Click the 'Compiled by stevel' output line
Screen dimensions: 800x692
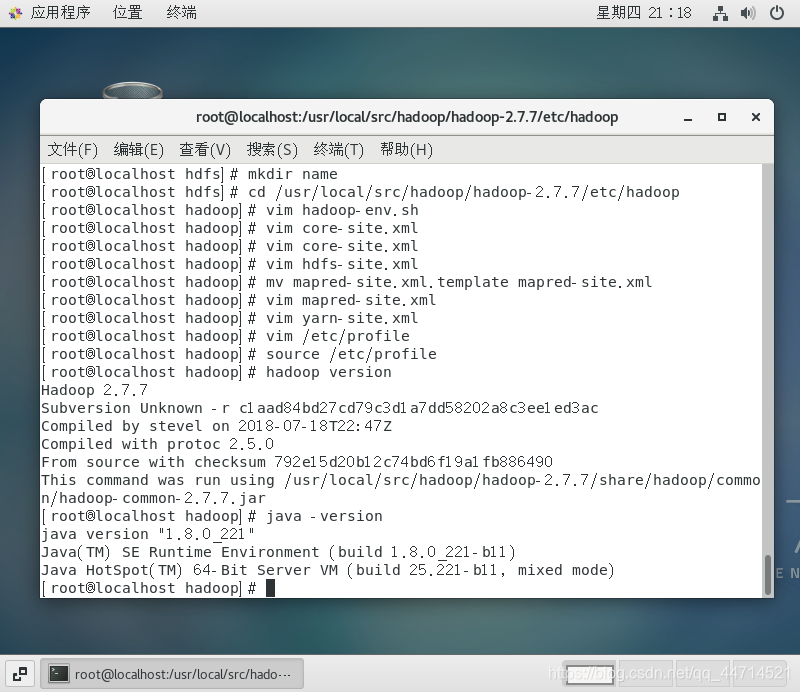216,426
